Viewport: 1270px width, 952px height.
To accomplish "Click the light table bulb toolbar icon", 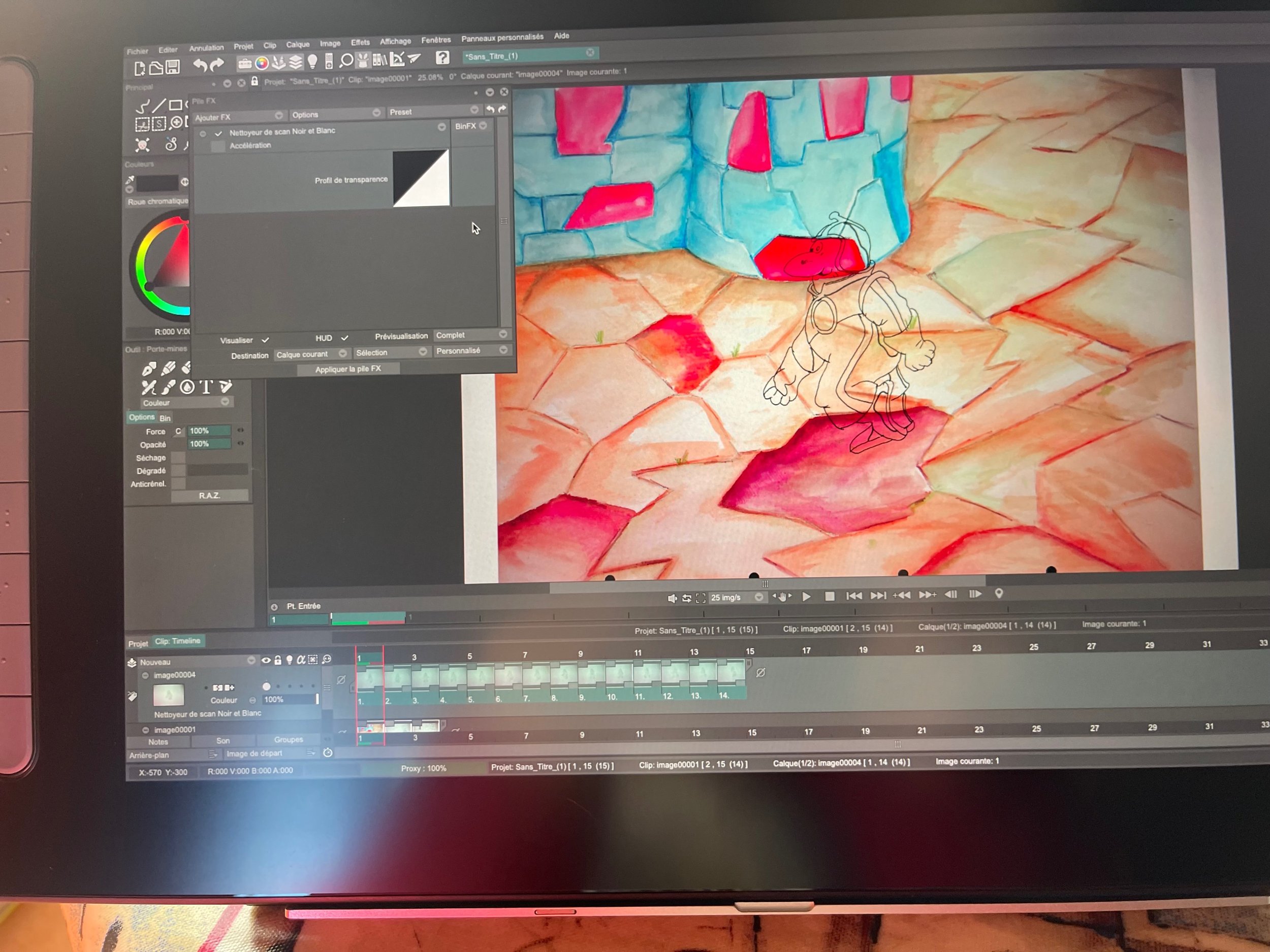I will click(x=312, y=61).
